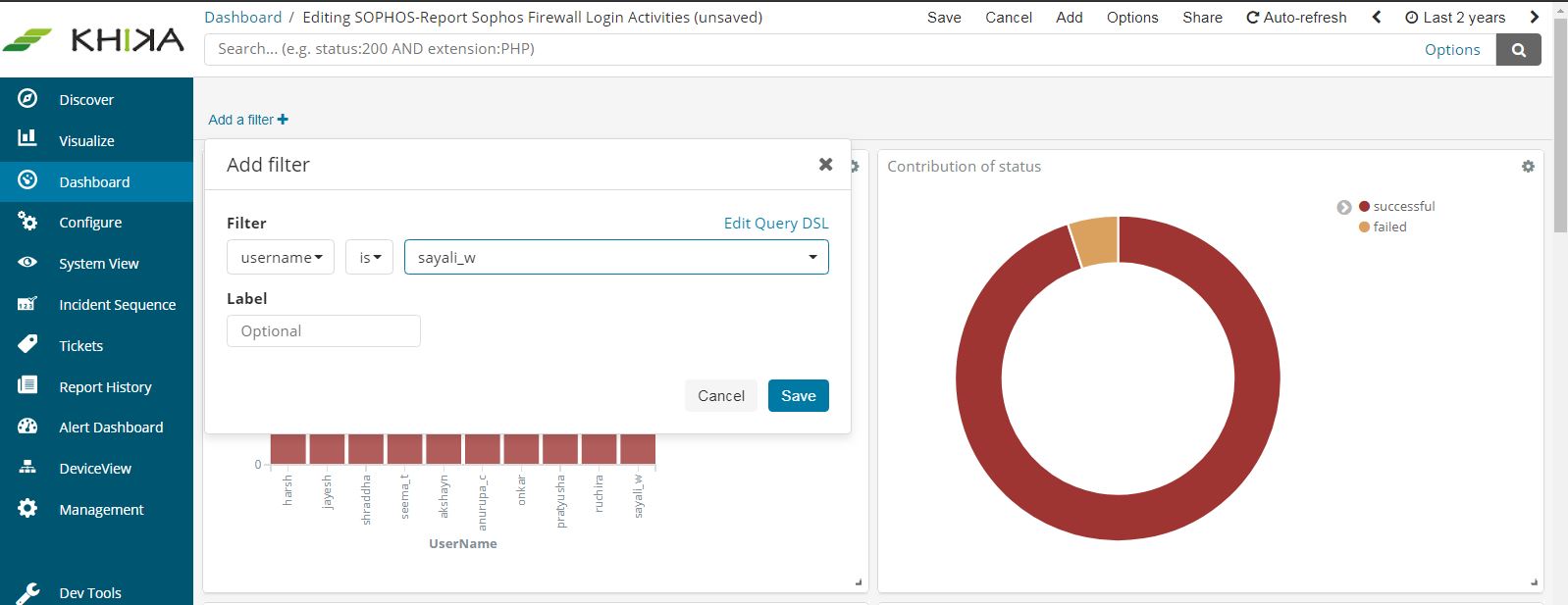Image resolution: width=1568 pixels, height=605 pixels.
Task: Open Management in the sidebar
Action: click(101, 510)
